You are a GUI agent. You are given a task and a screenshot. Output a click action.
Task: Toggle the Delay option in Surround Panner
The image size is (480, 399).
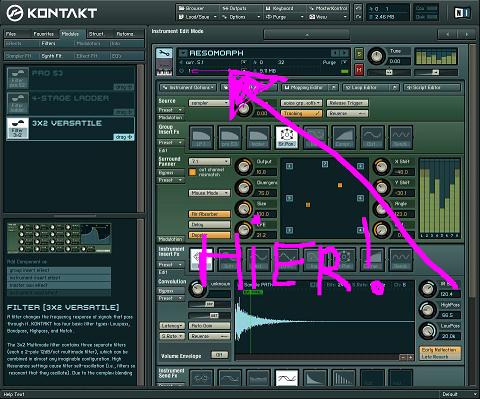(x=209, y=225)
